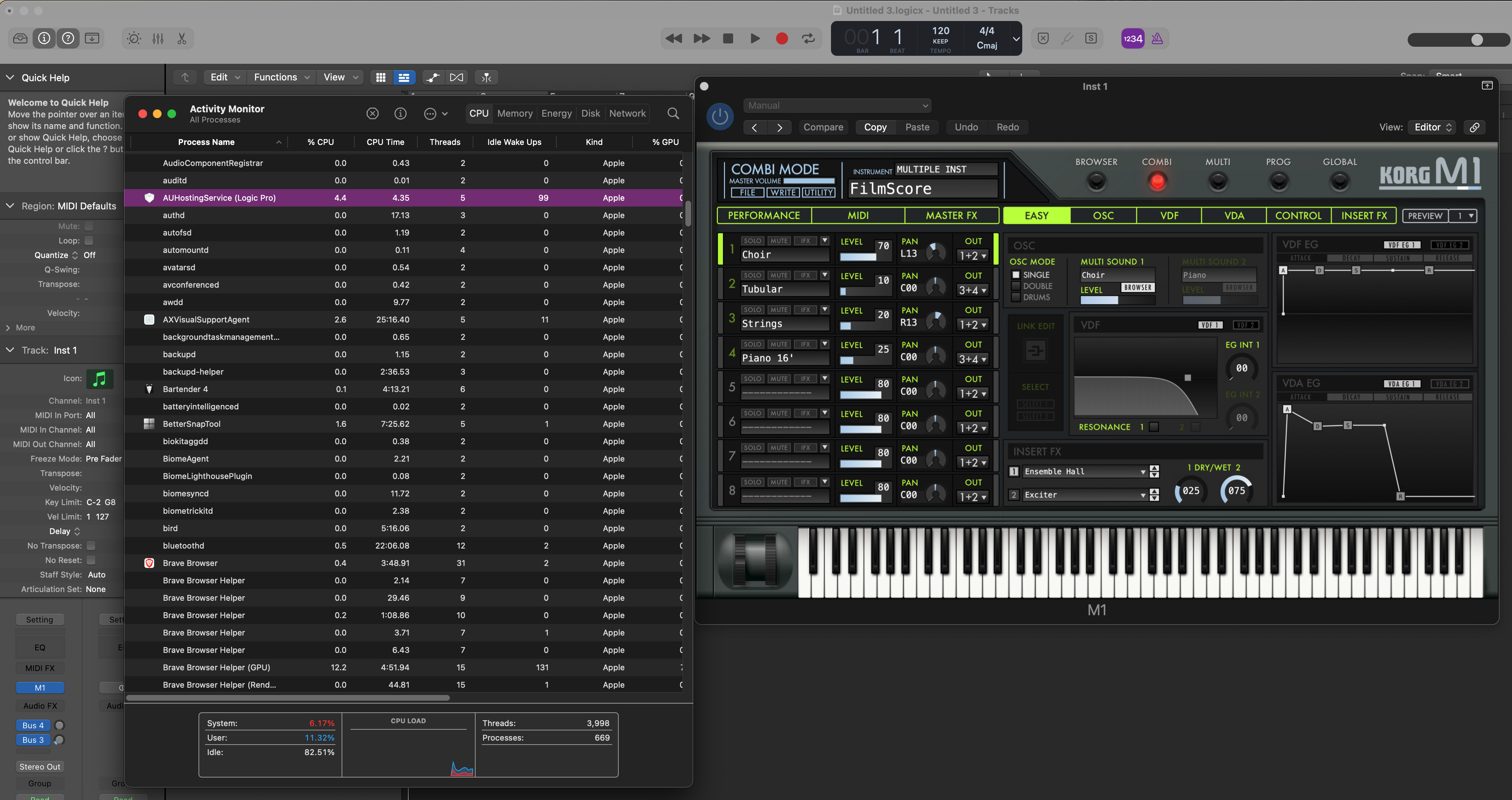1512x800 pixels.
Task: Click the WRITE button in Combi Mode
Action: point(782,192)
